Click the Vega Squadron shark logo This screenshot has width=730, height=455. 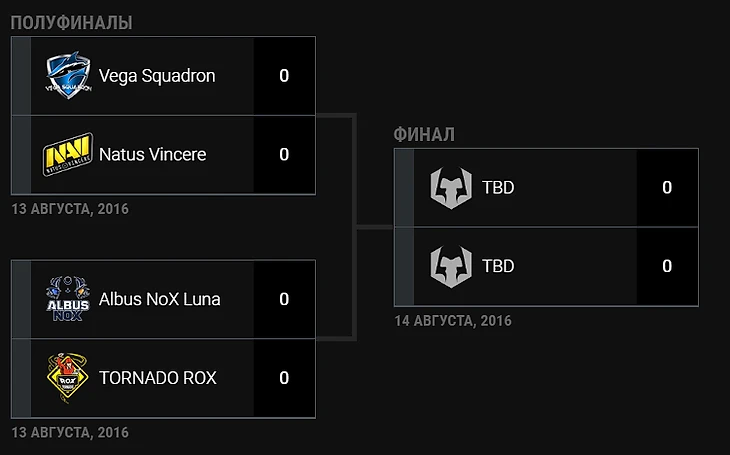(68, 75)
